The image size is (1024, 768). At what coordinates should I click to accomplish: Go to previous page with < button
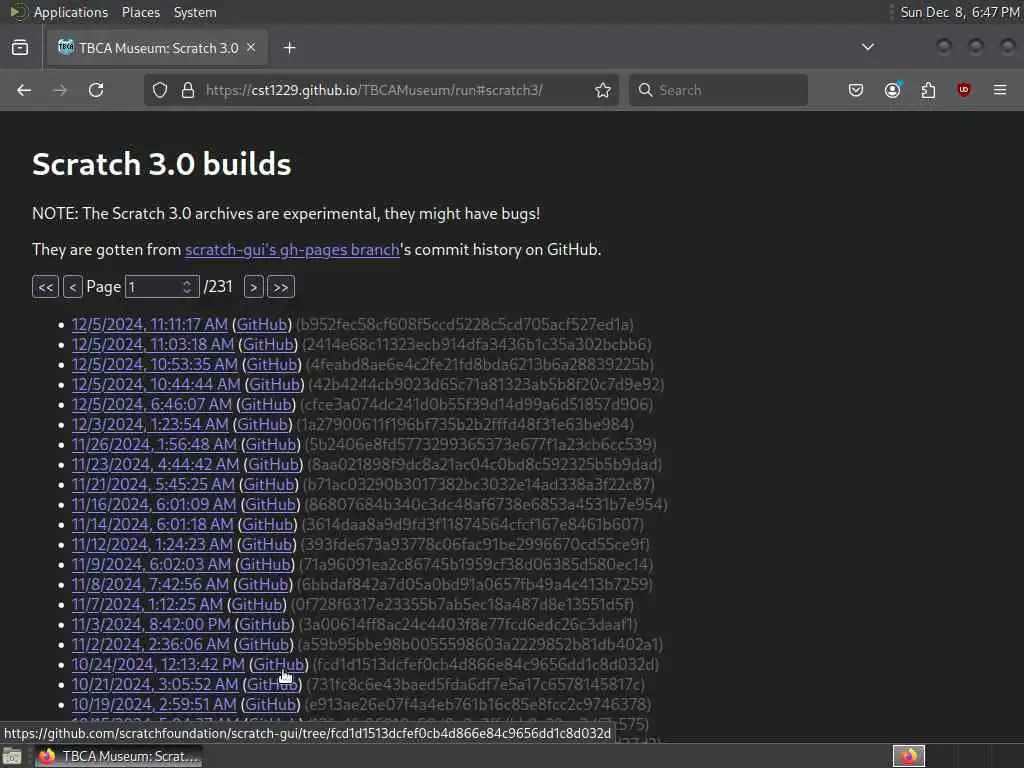[x=72, y=287]
